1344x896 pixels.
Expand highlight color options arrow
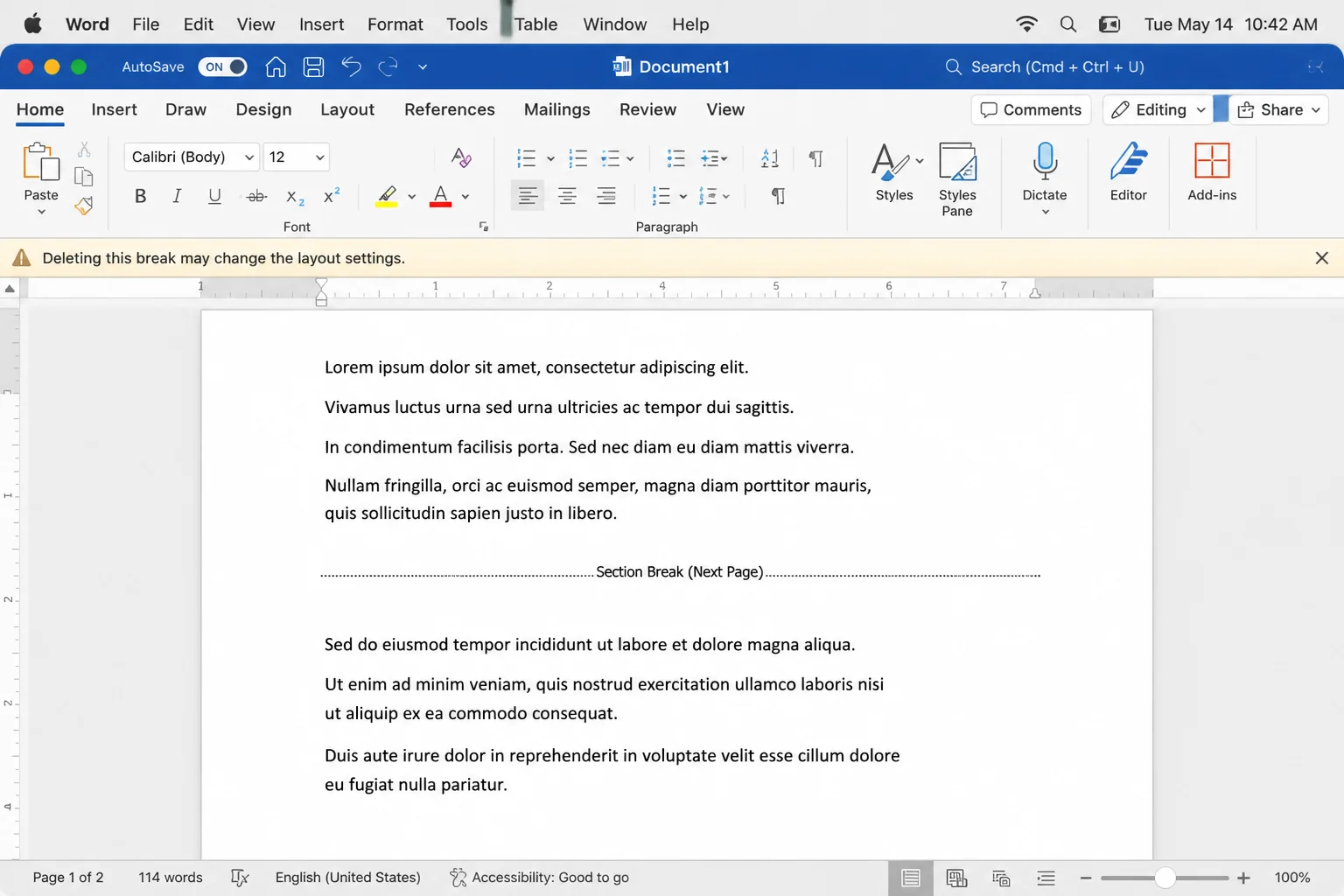click(411, 197)
